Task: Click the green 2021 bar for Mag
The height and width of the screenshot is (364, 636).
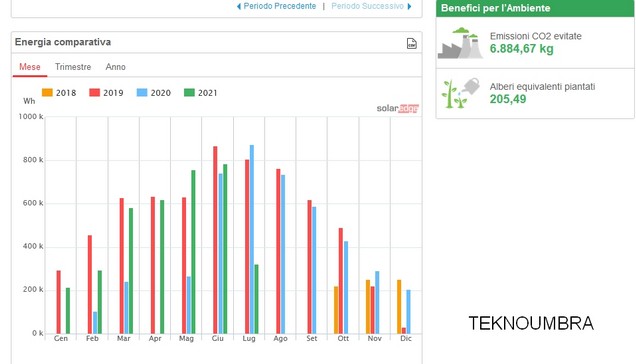Action: coord(193,252)
